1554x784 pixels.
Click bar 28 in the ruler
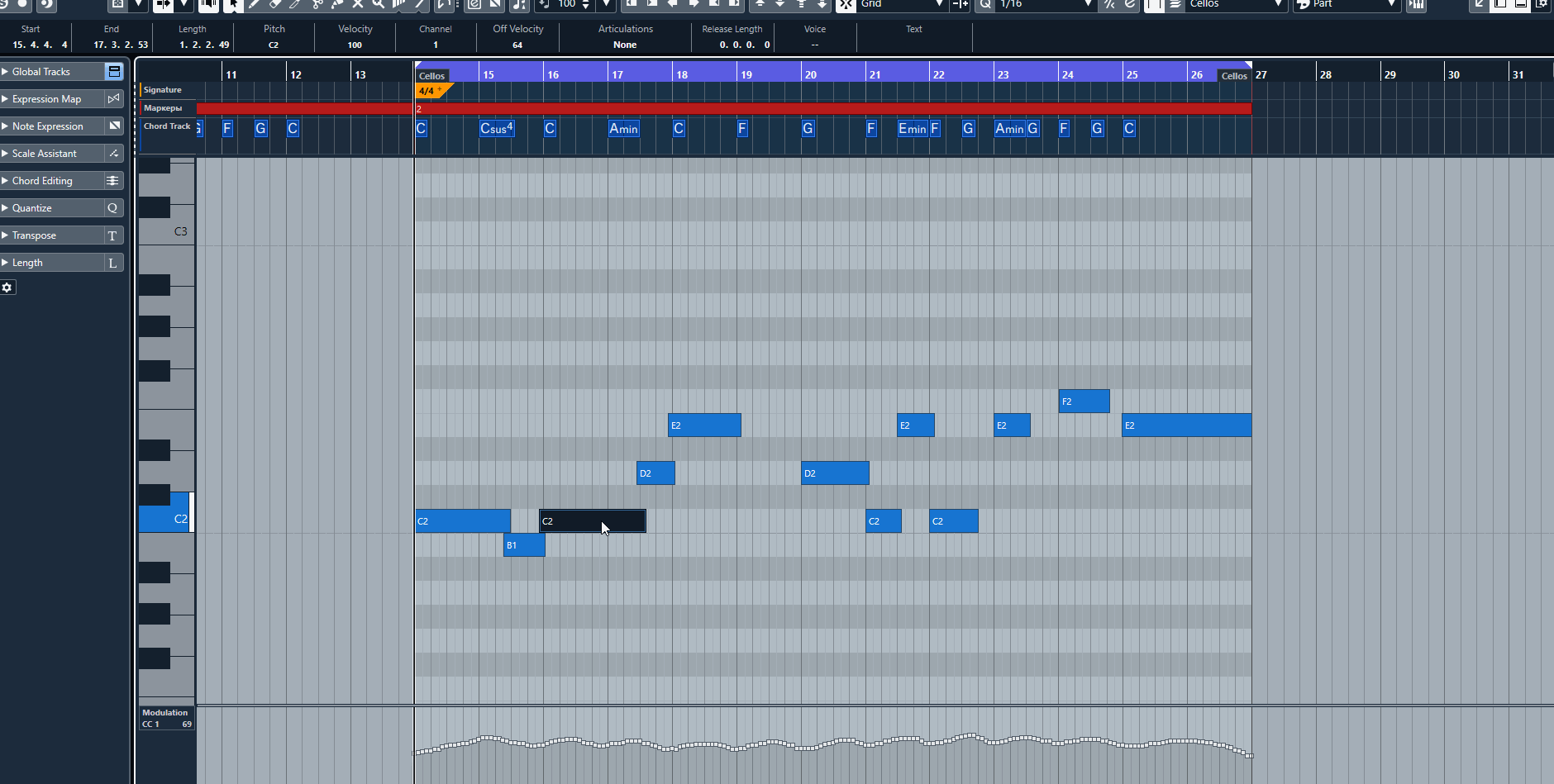coord(1325,74)
